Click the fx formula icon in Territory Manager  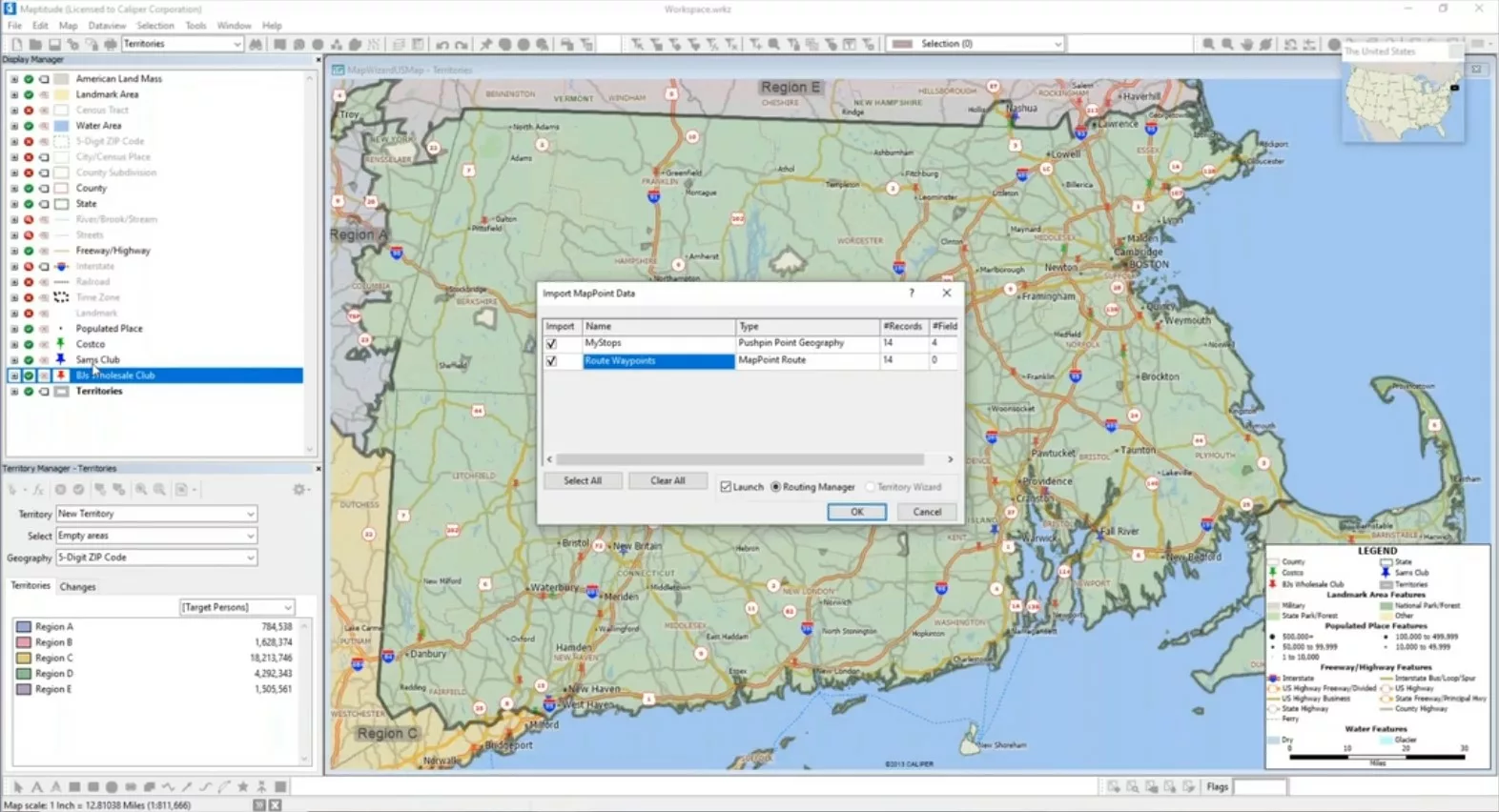coord(38,490)
